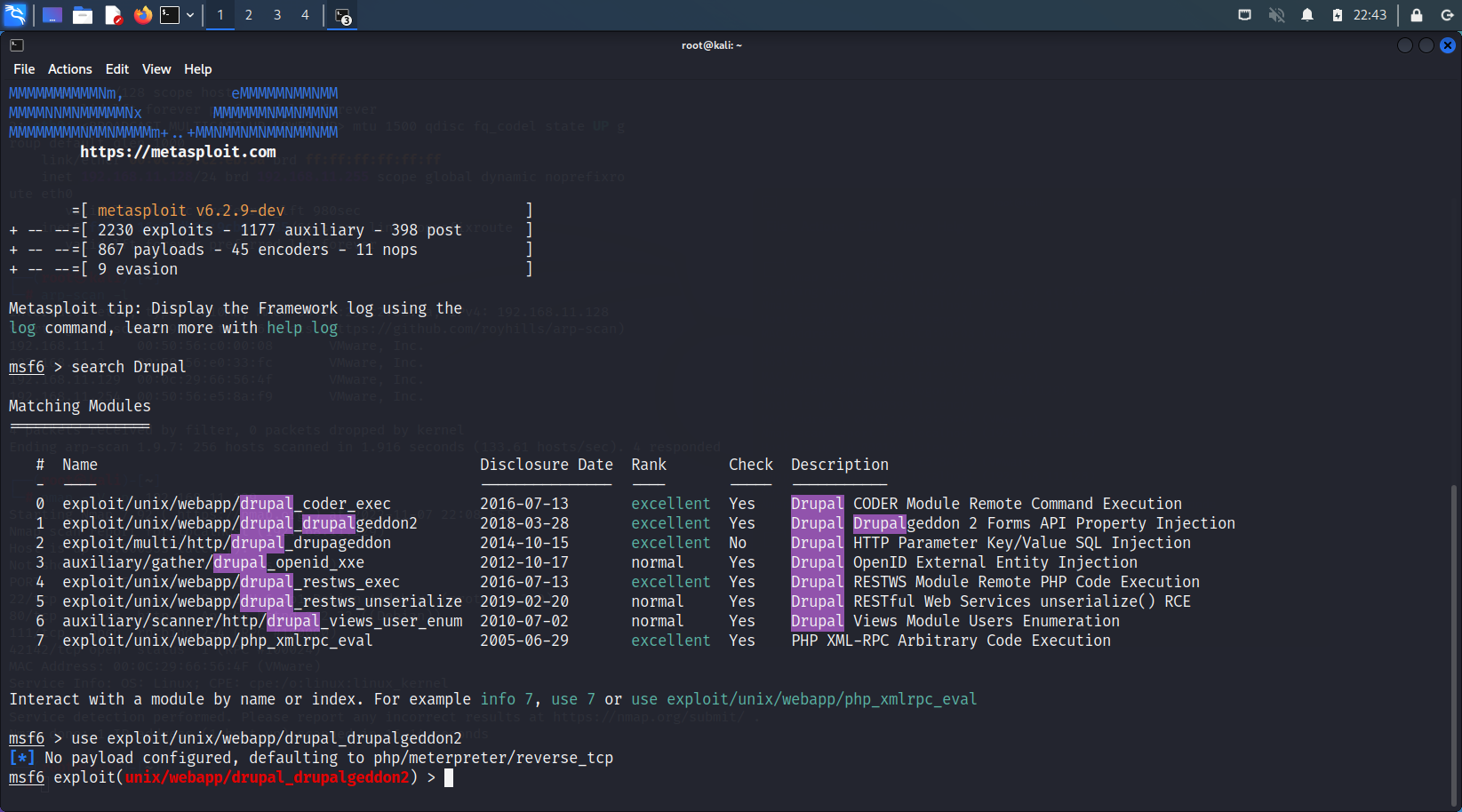
Task: Minimize the root@kali terminal window
Action: coord(1404,45)
